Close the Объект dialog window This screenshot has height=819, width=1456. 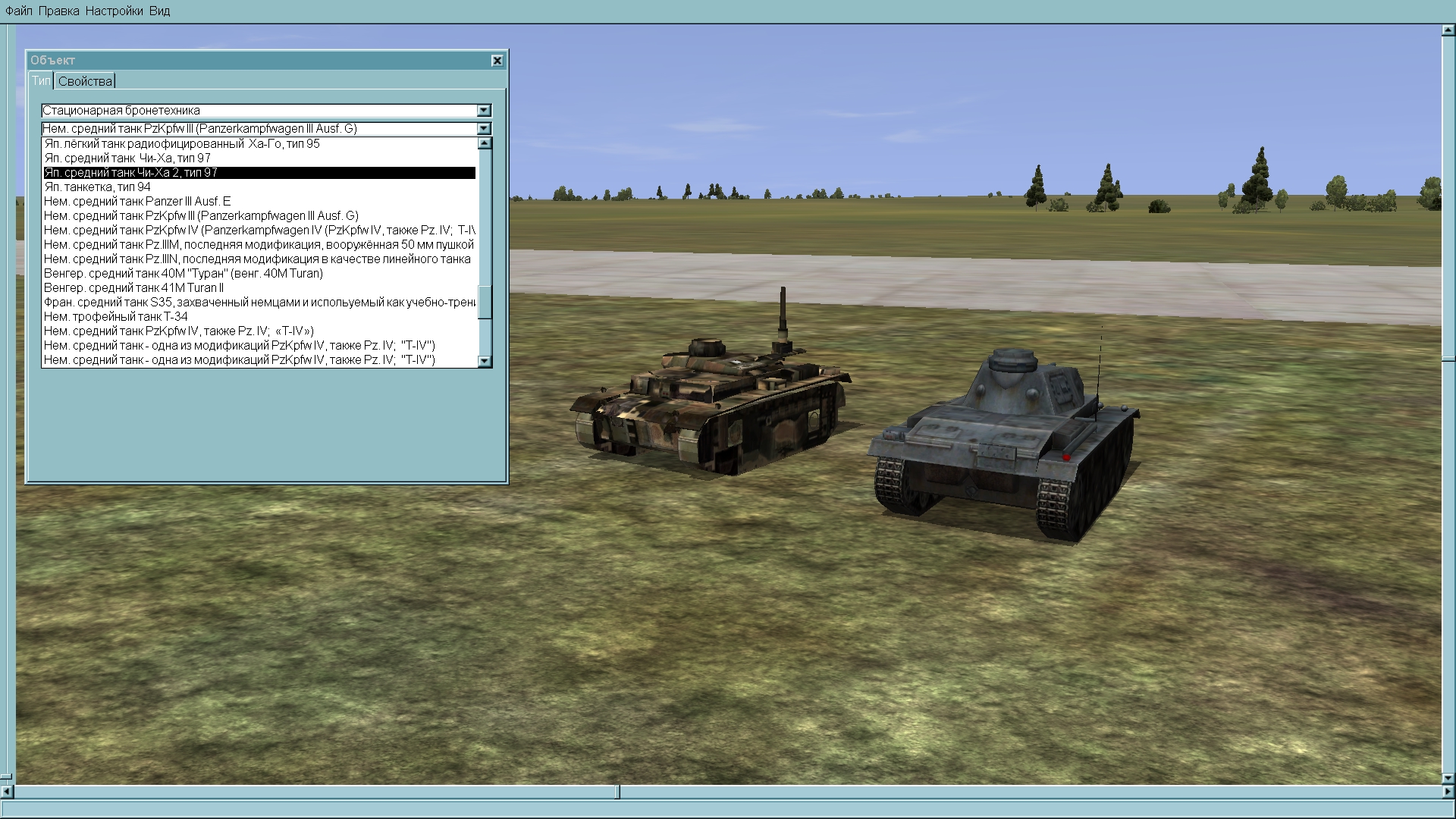(x=497, y=61)
